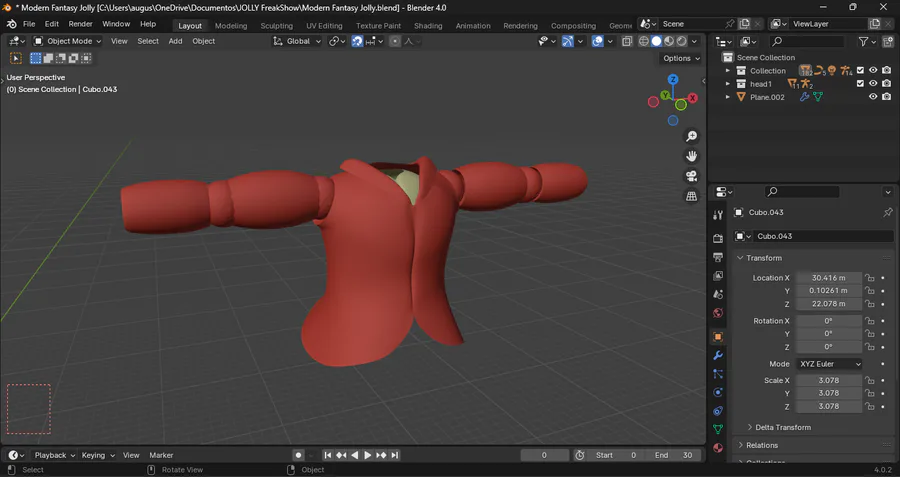Open the outliner filter dropdown

point(866,41)
